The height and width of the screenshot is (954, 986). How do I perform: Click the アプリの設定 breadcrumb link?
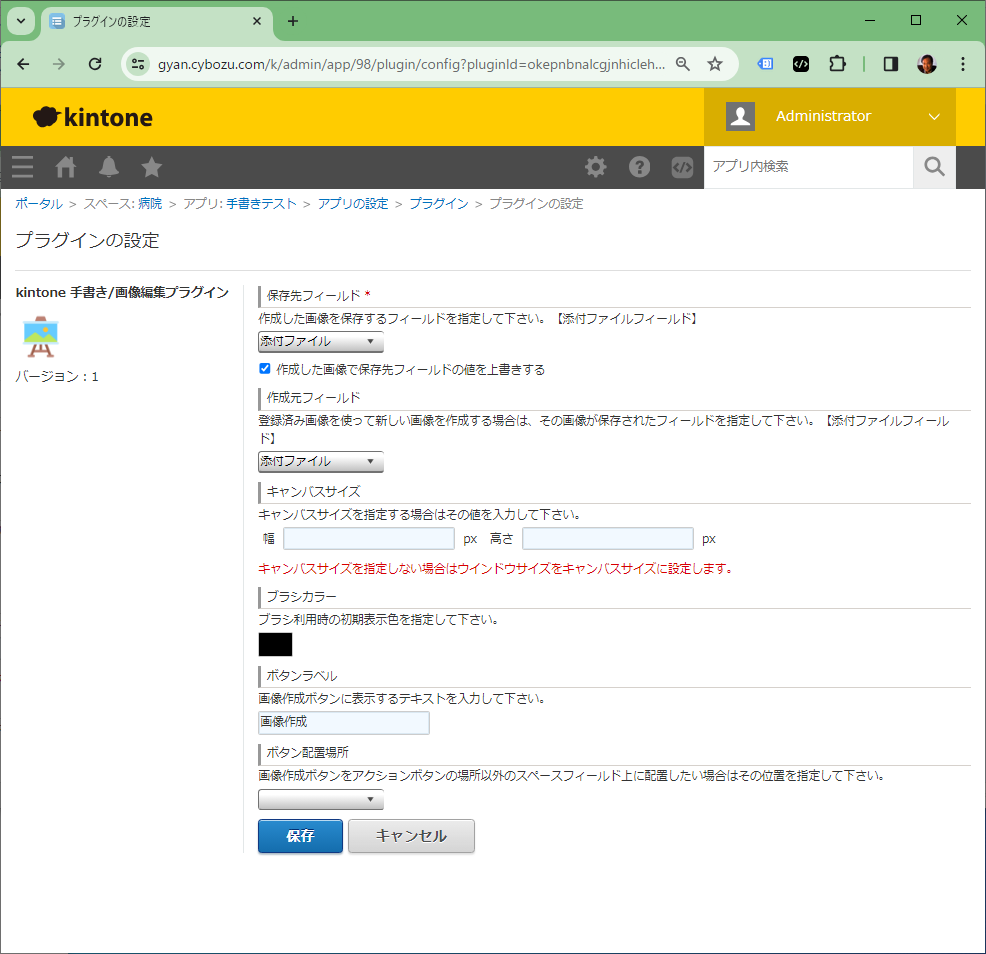353,204
